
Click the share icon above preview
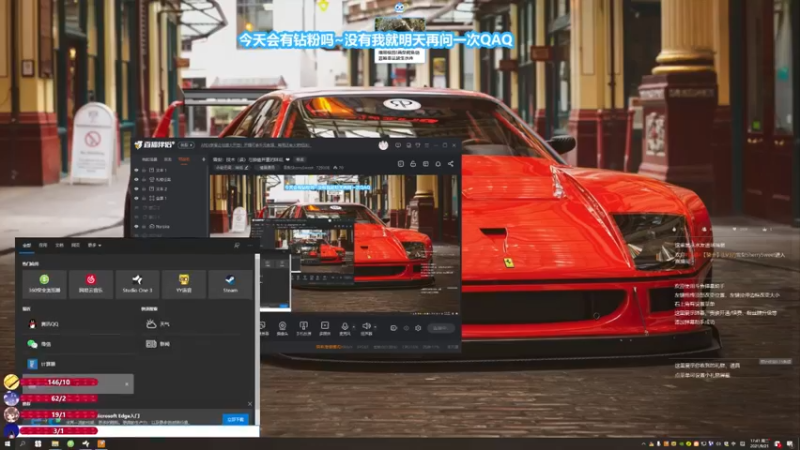[x=451, y=164]
